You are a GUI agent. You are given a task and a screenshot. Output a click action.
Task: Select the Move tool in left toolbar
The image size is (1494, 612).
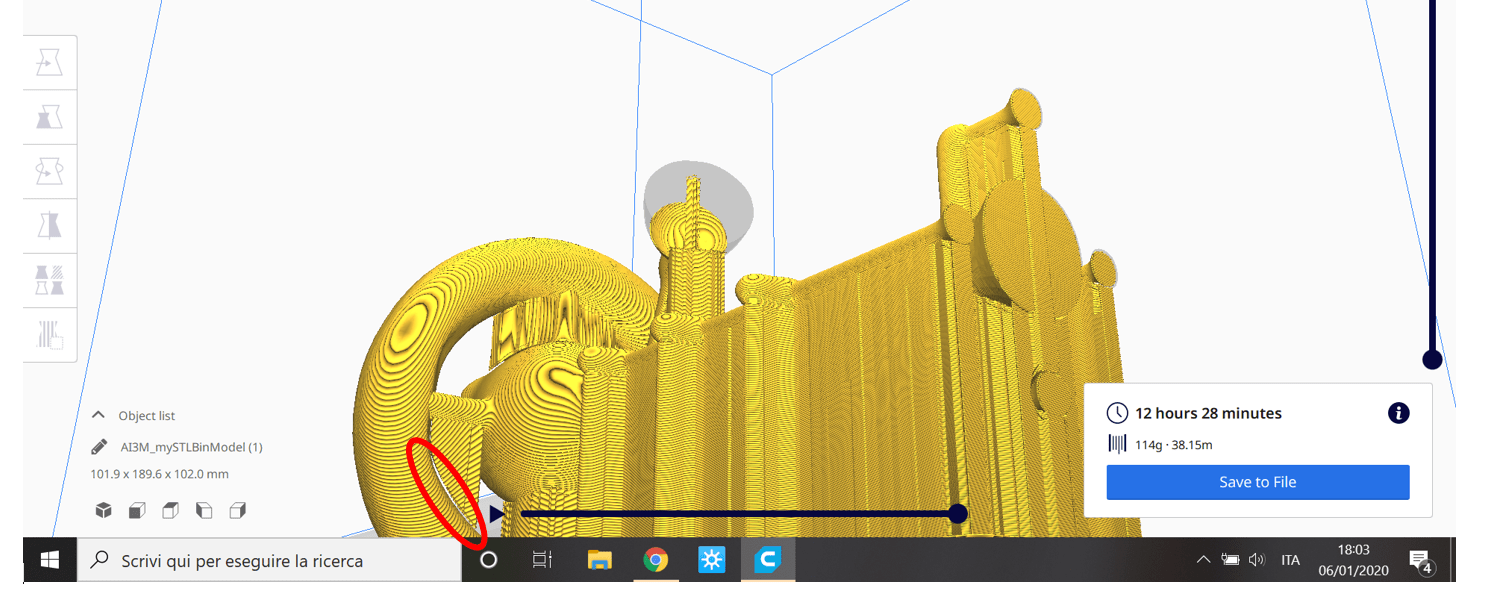point(49,63)
